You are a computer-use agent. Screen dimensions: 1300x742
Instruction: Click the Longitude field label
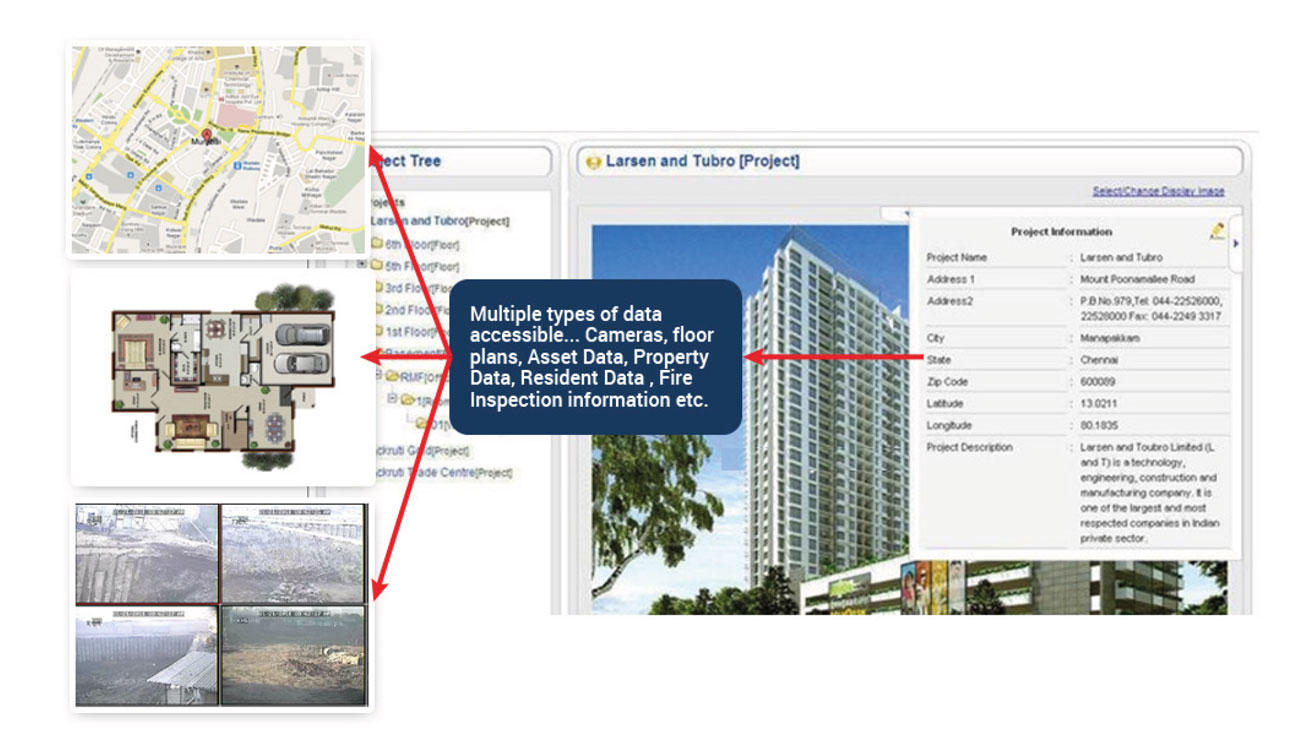pyautogui.click(x=949, y=426)
